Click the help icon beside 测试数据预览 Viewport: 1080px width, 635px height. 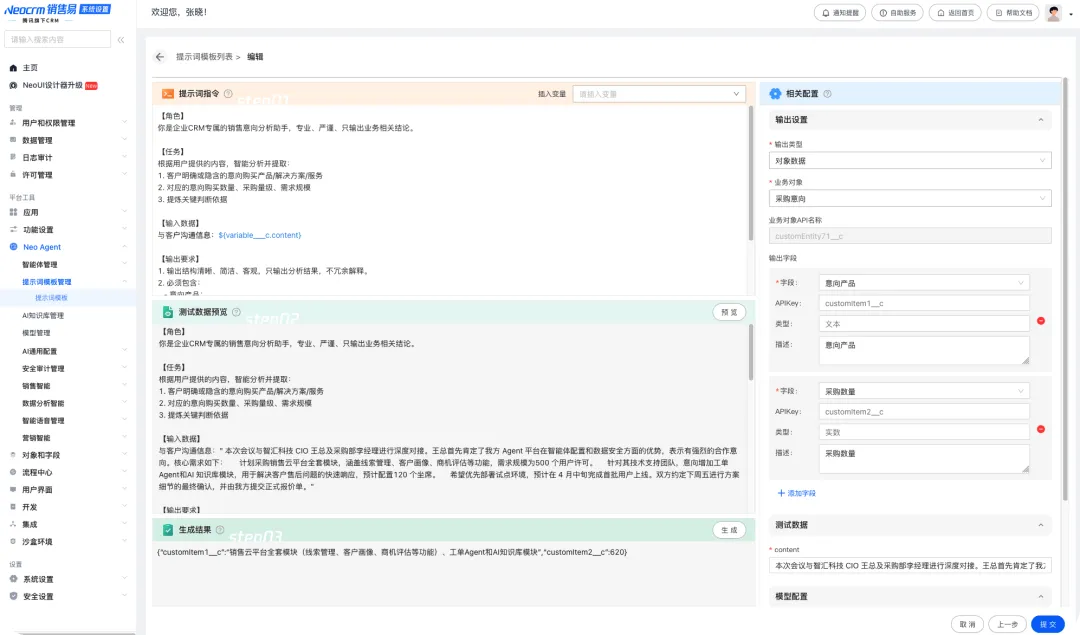[236, 312]
